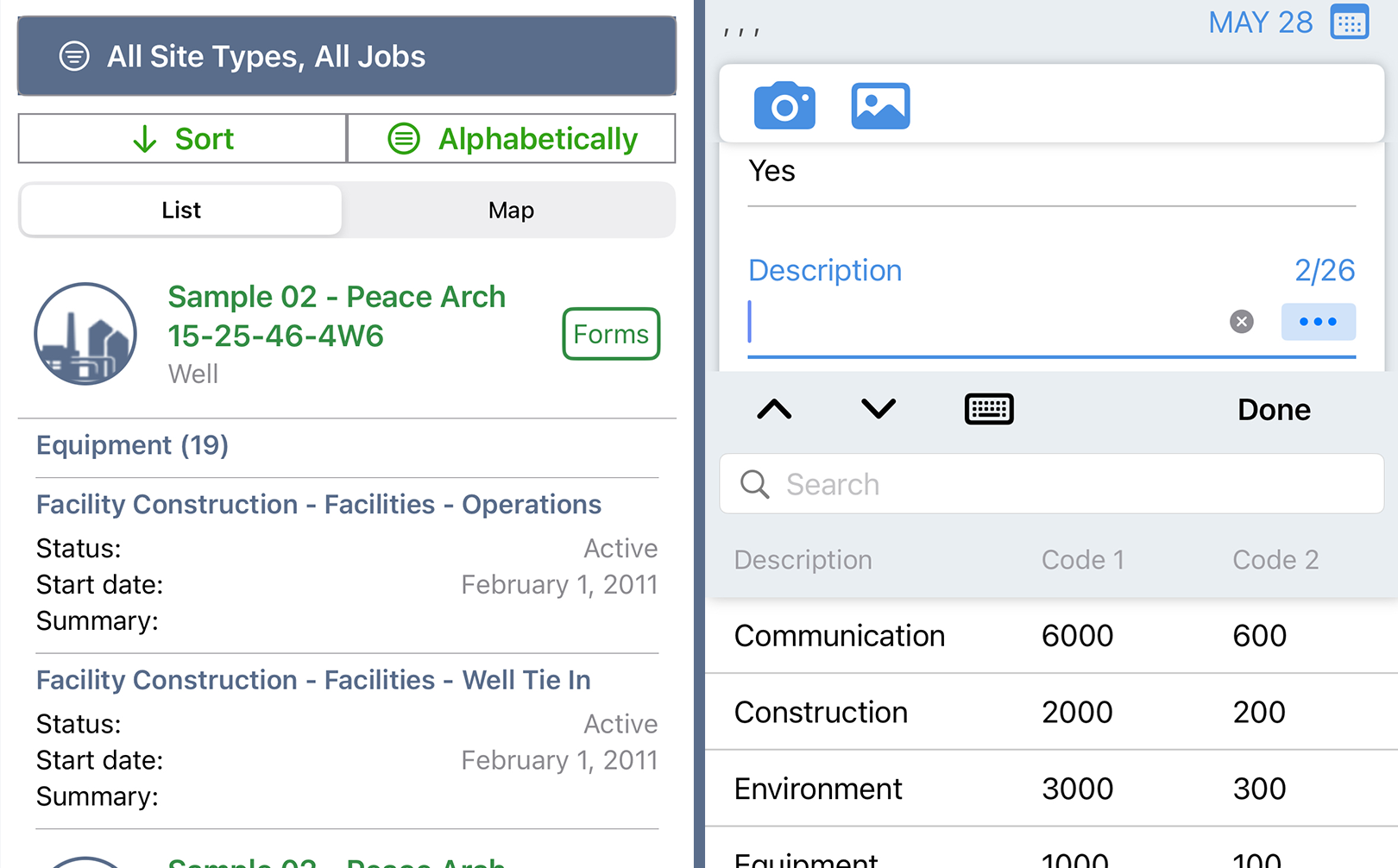Open the calendar beside MAY 28

tap(1351, 22)
